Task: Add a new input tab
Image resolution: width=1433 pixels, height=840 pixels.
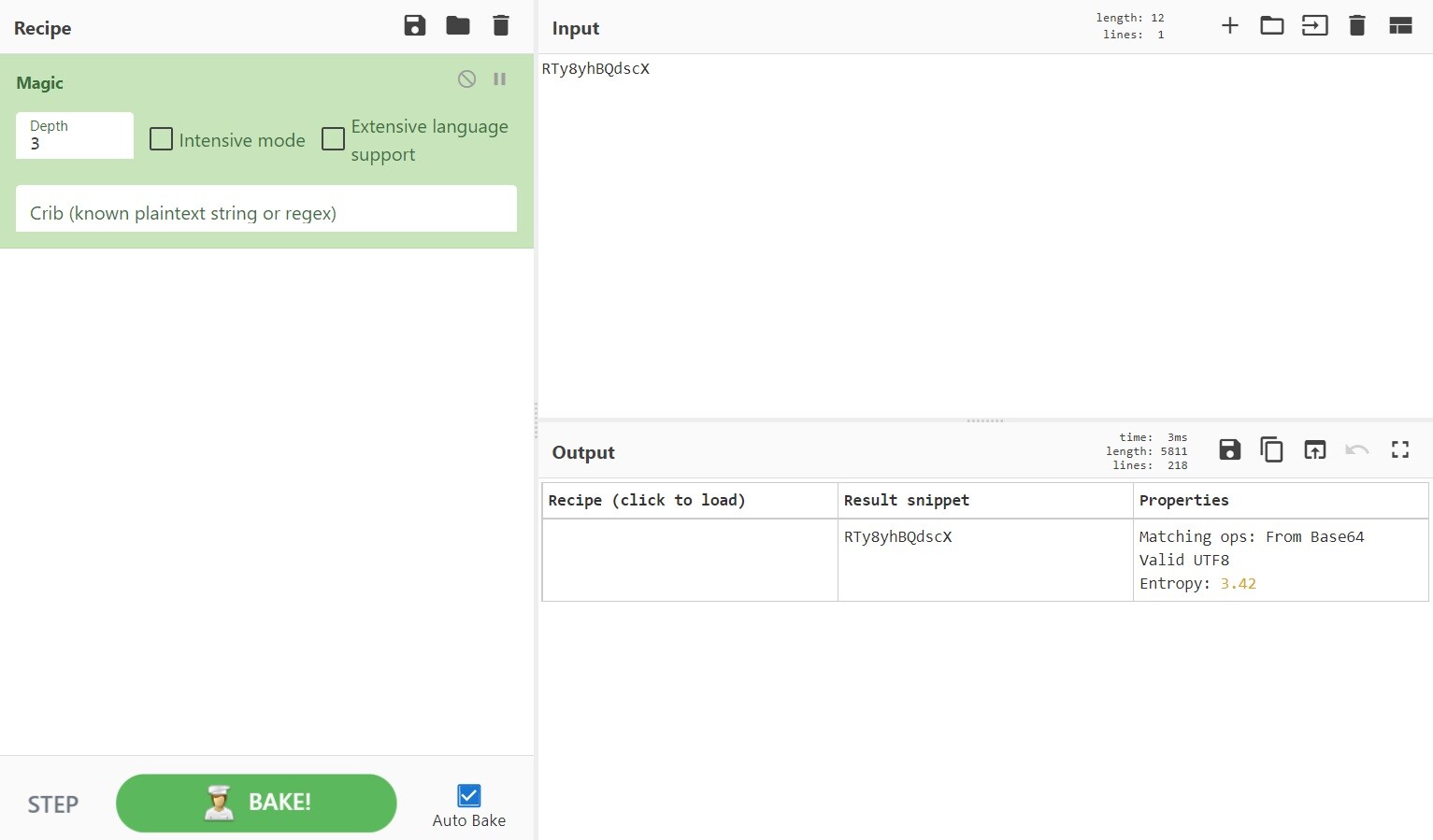Action: click(1229, 26)
